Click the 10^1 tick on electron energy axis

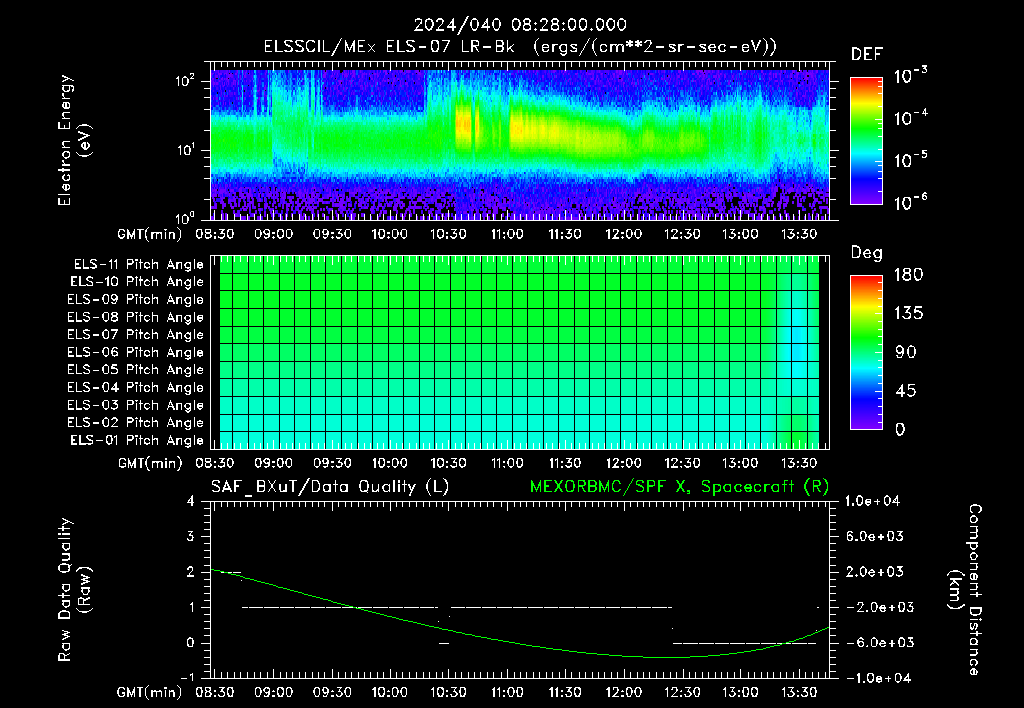click(185, 150)
